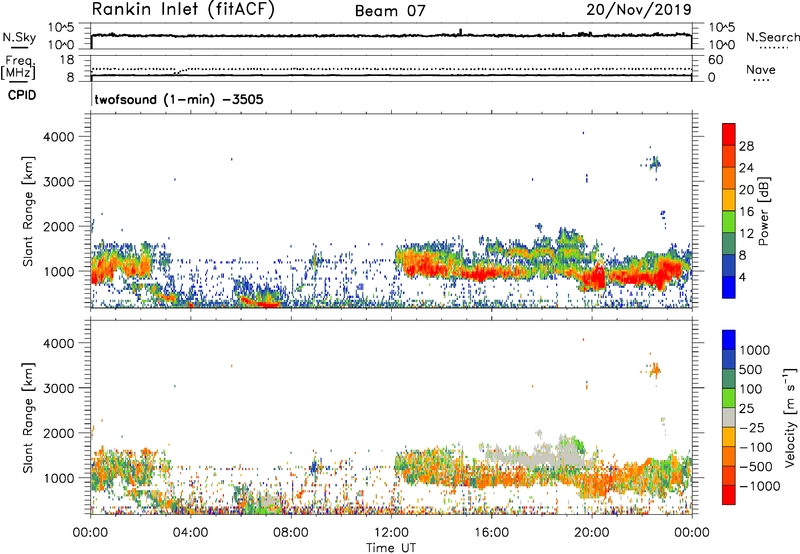Click the "-25" label on velocity colorbar

[754, 428]
